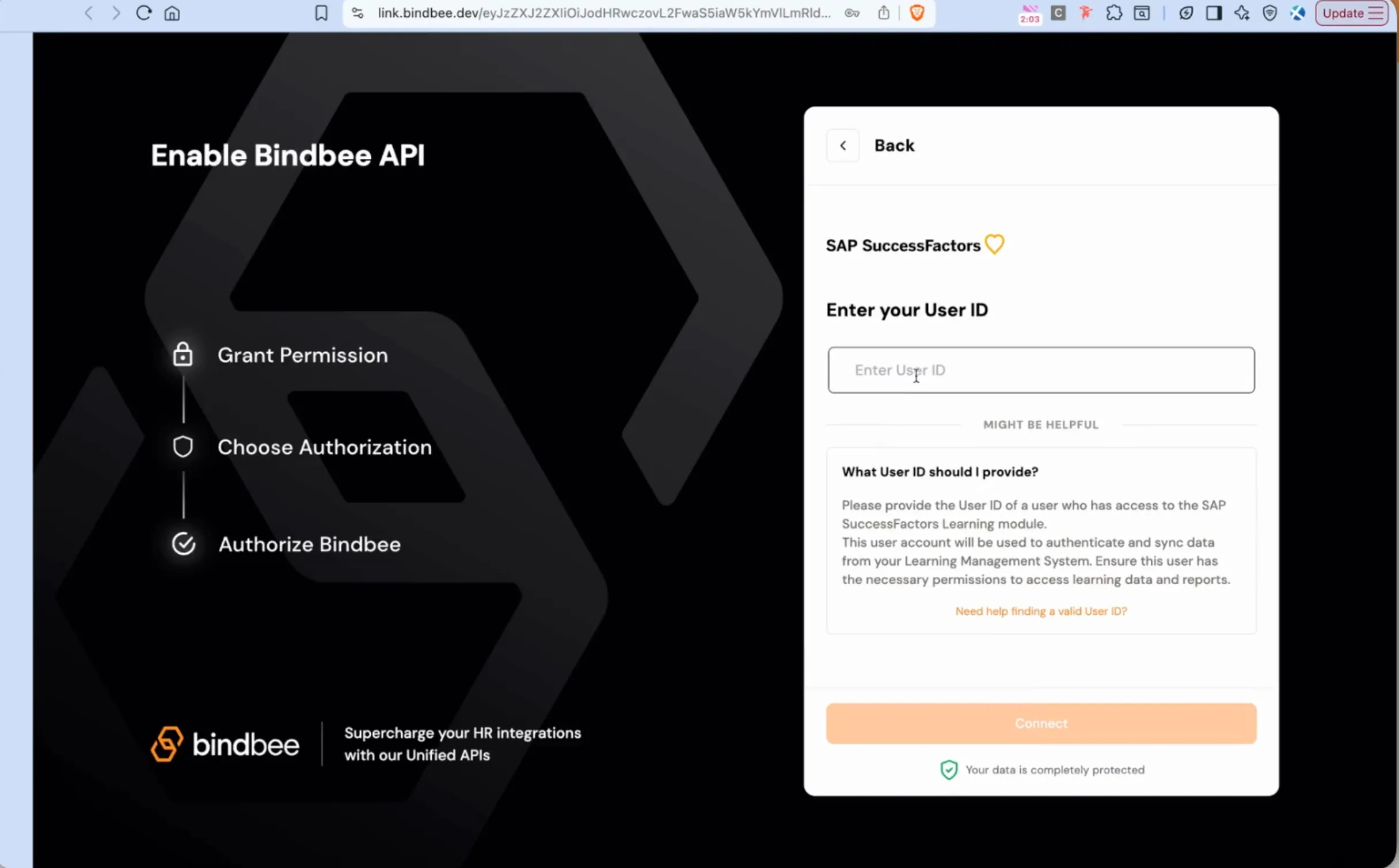
Task: Click the Update browser button
Action: point(1353,13)
